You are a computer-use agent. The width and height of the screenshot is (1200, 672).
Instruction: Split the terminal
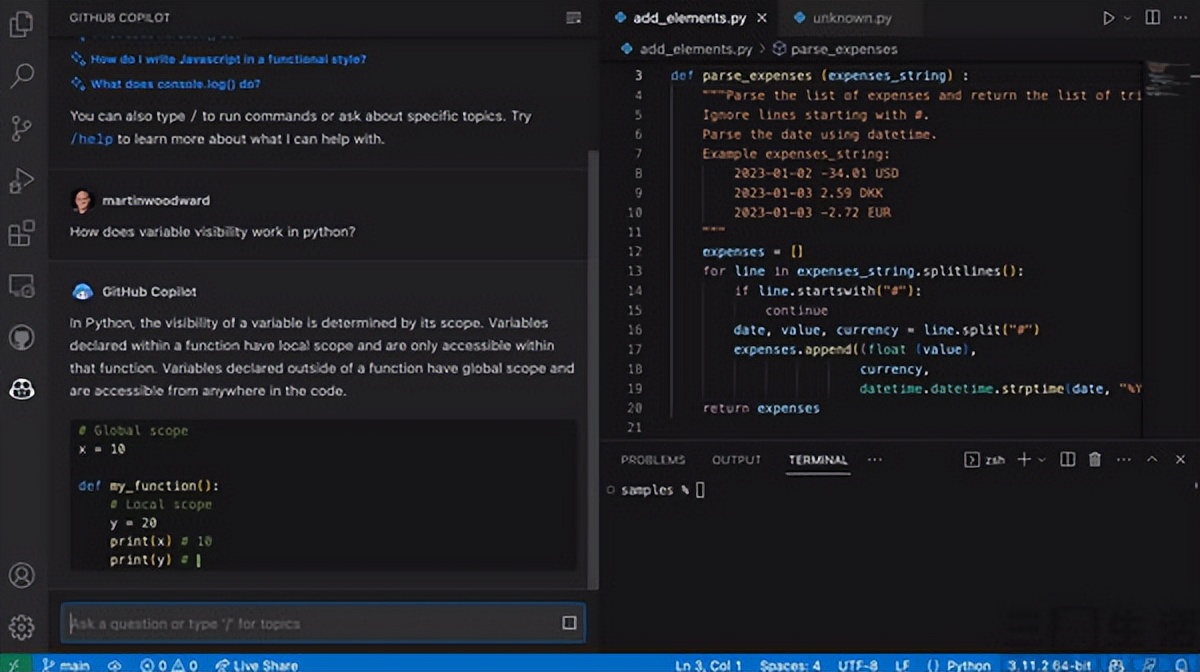click(x=1067, y=460)
